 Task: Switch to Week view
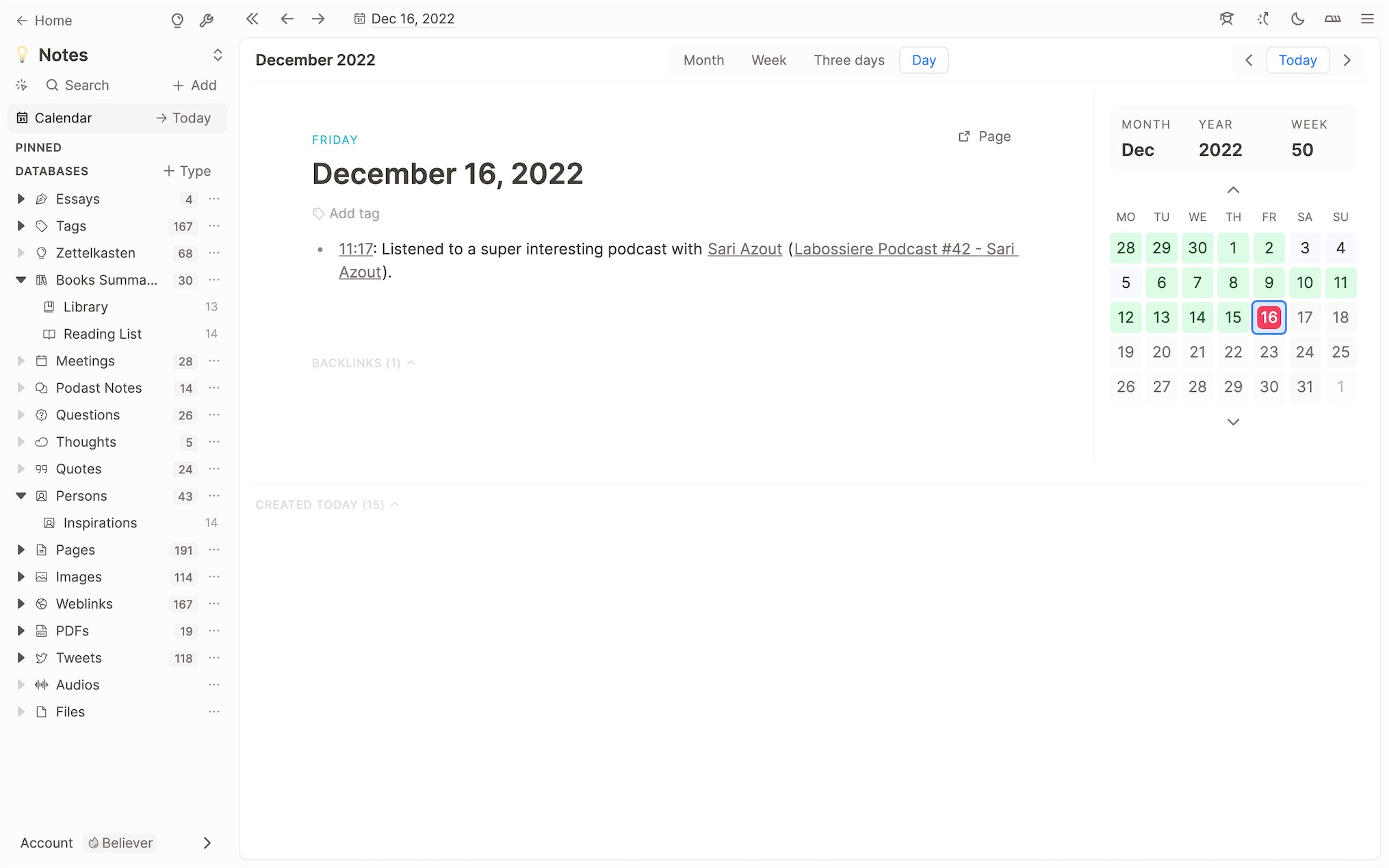point(768,59)
